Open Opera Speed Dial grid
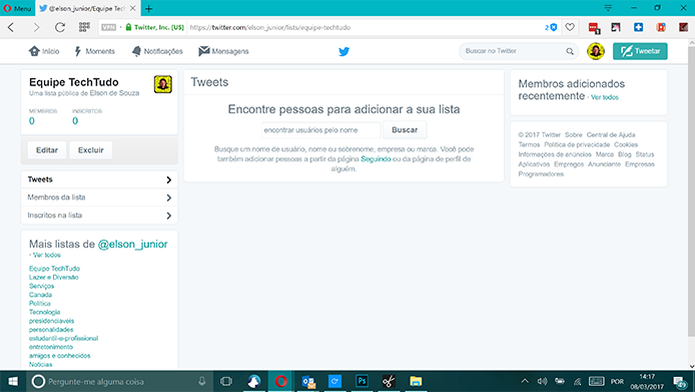The width and height of the screenshot is (695, 392). tap(84, 27)
